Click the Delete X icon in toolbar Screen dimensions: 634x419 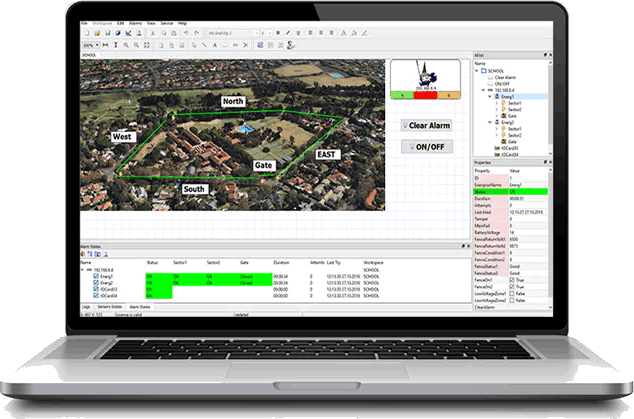point(245,45)
